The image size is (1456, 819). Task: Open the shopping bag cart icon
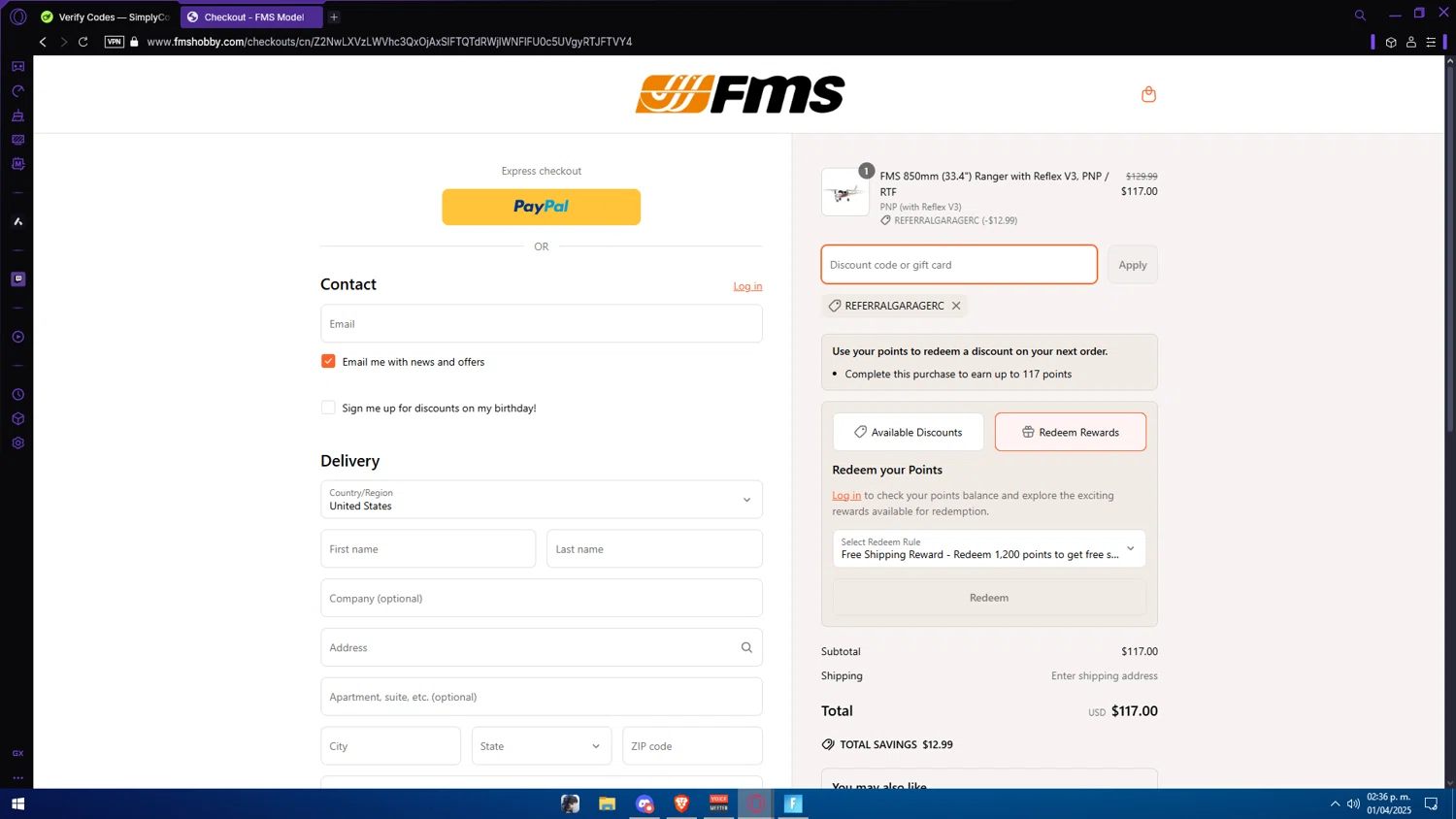coord(1148,94)
